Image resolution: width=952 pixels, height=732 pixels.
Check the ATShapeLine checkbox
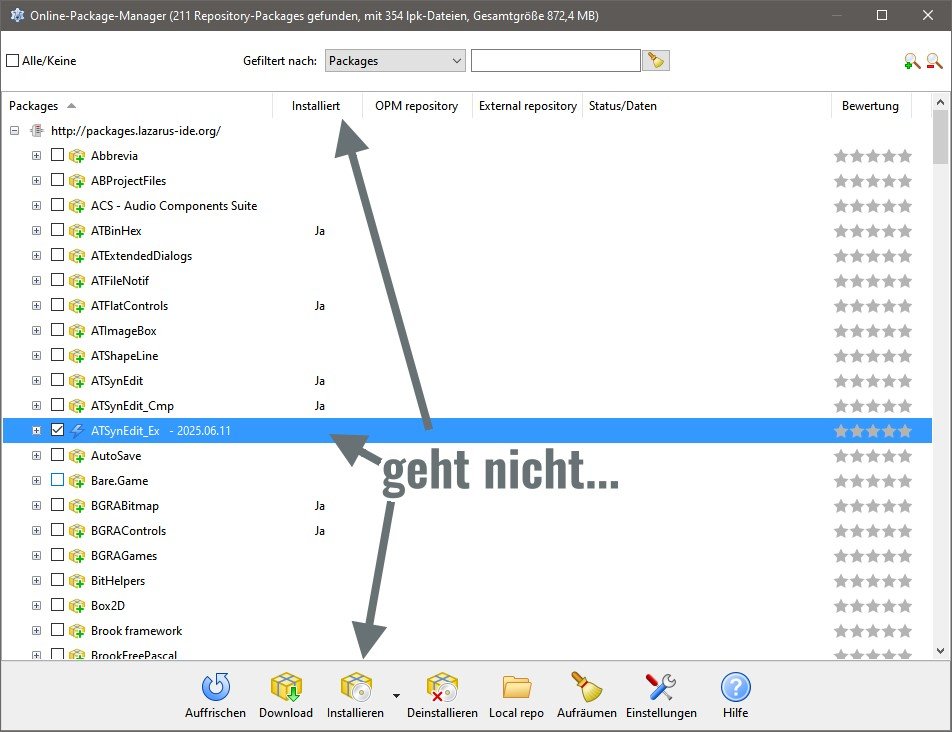click(57, 354)
